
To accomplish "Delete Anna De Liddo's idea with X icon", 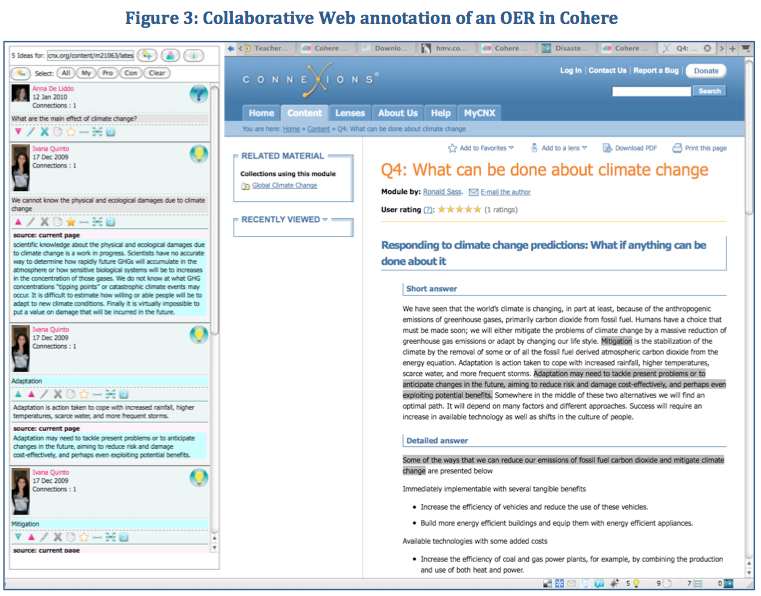I will (x=44, y=132).
